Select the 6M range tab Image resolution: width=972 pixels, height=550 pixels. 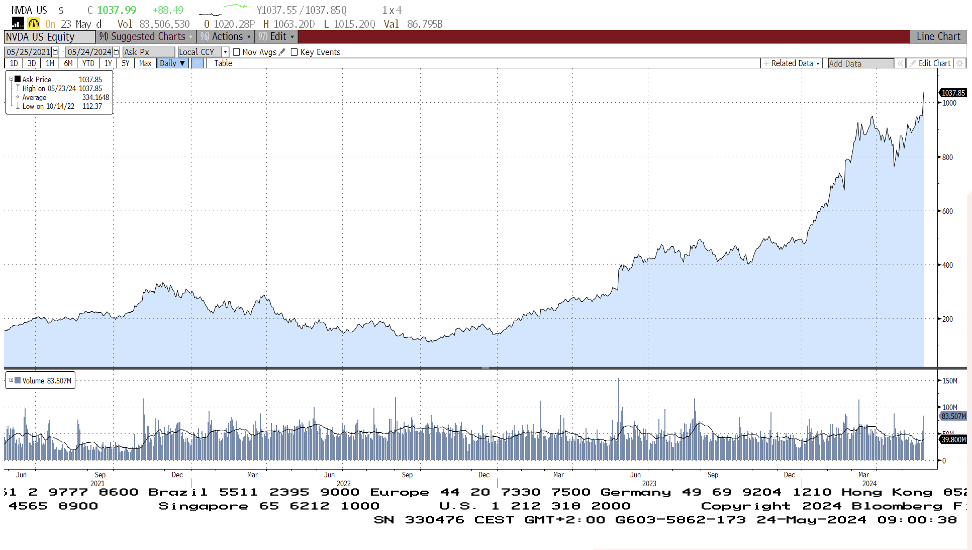(68, 63)
